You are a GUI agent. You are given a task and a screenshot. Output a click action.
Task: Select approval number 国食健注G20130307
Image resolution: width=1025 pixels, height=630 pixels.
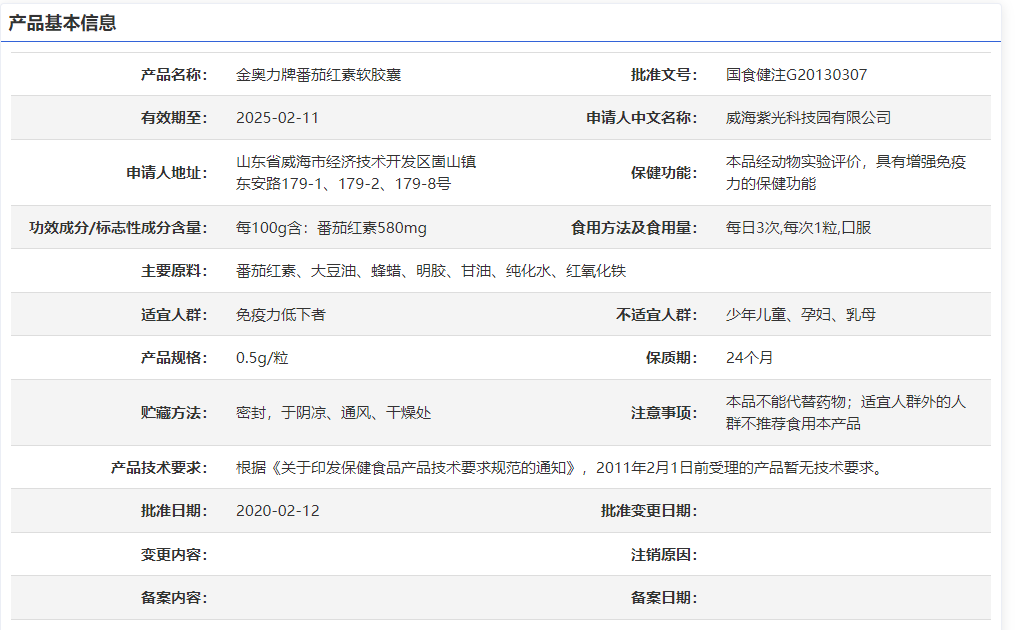pyautogui.click(x=796, y=75)
